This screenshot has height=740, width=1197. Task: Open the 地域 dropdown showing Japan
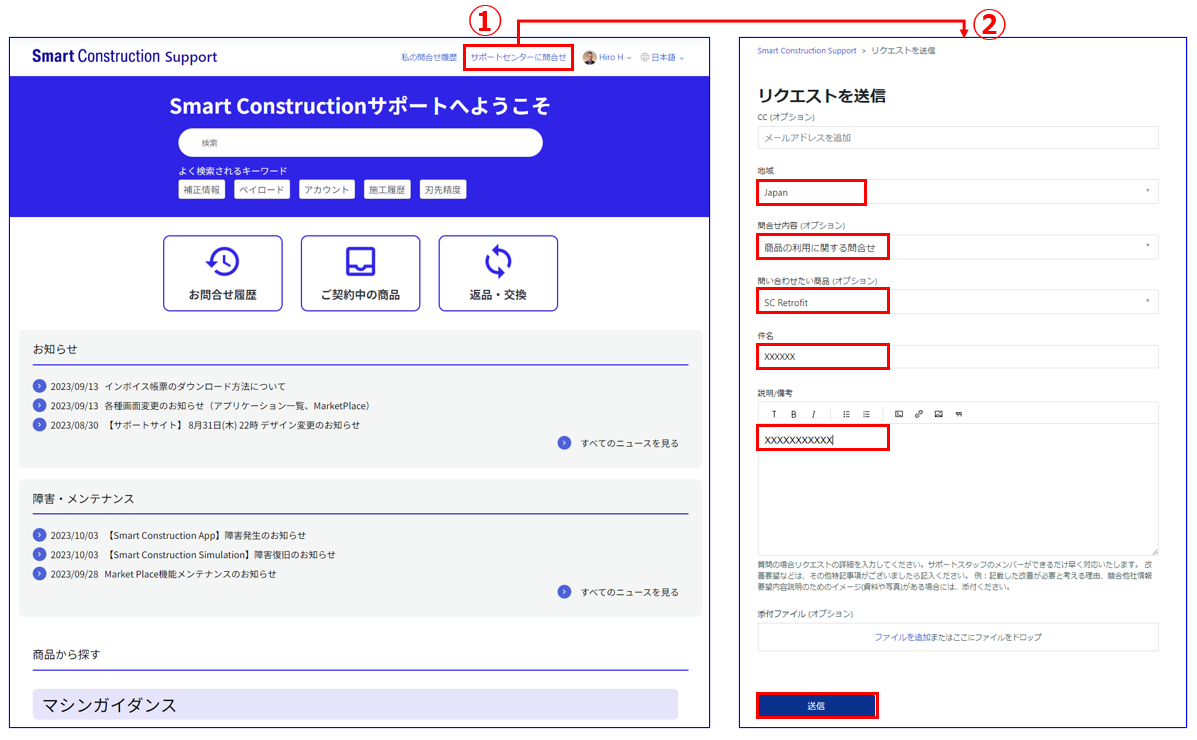(957, 192)
